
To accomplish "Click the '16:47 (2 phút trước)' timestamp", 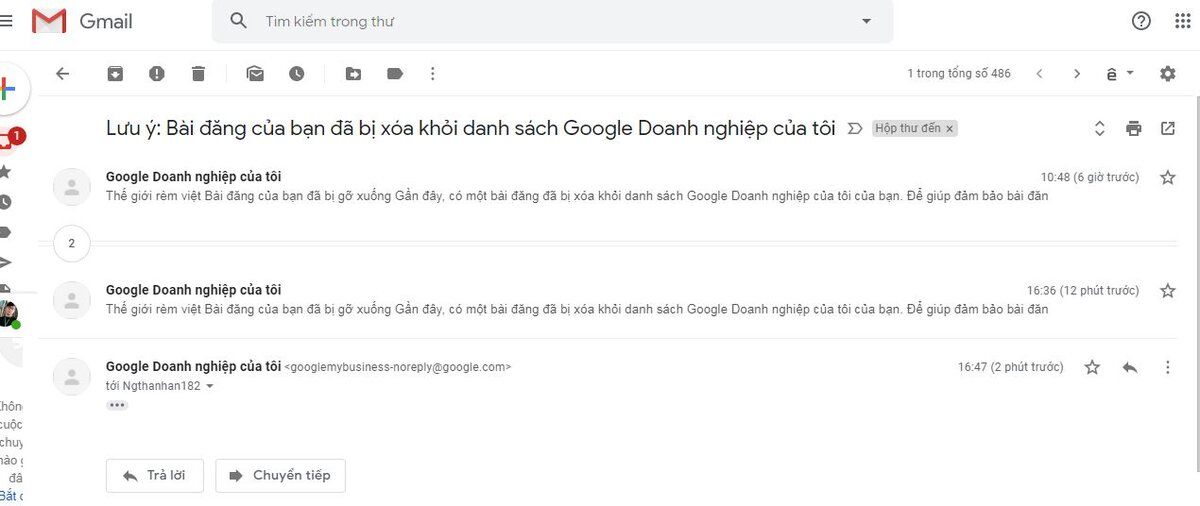I will (x=1011, y=367).
